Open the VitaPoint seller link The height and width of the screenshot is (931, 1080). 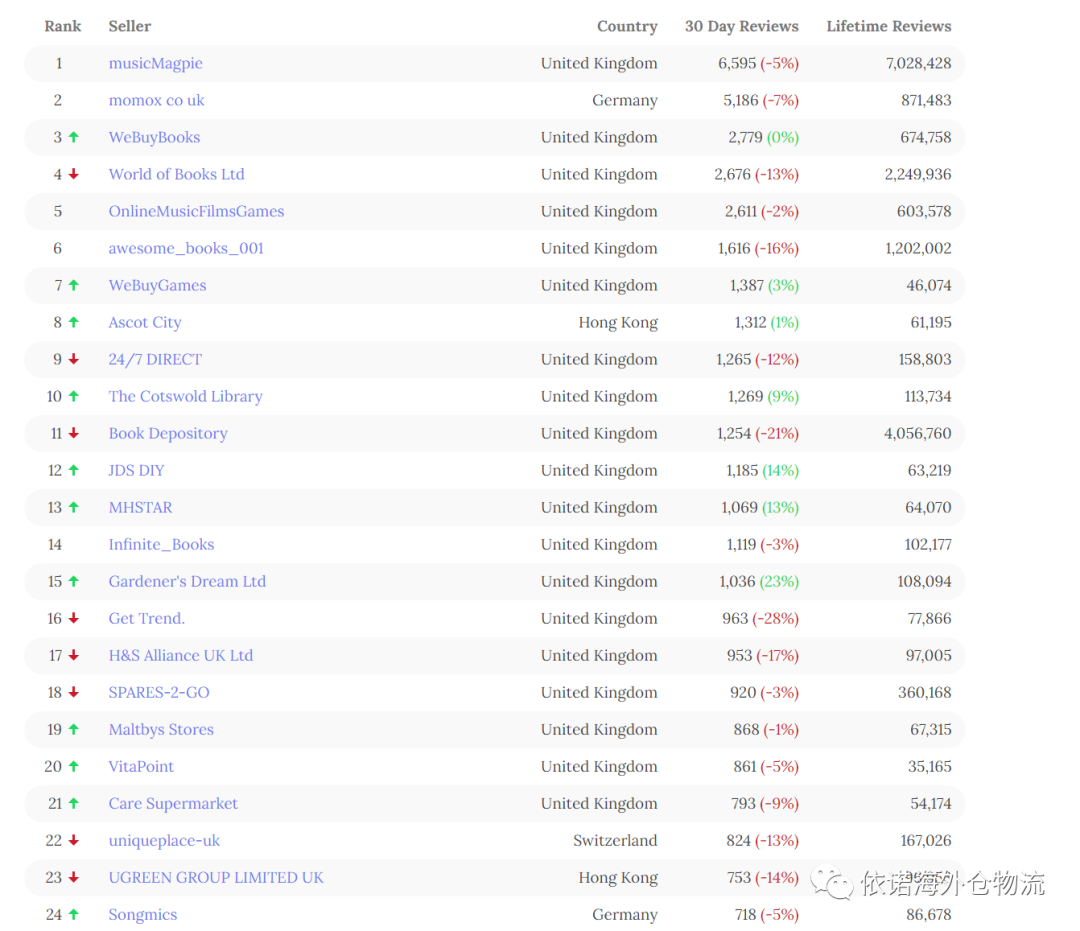(x=141, y=767)
